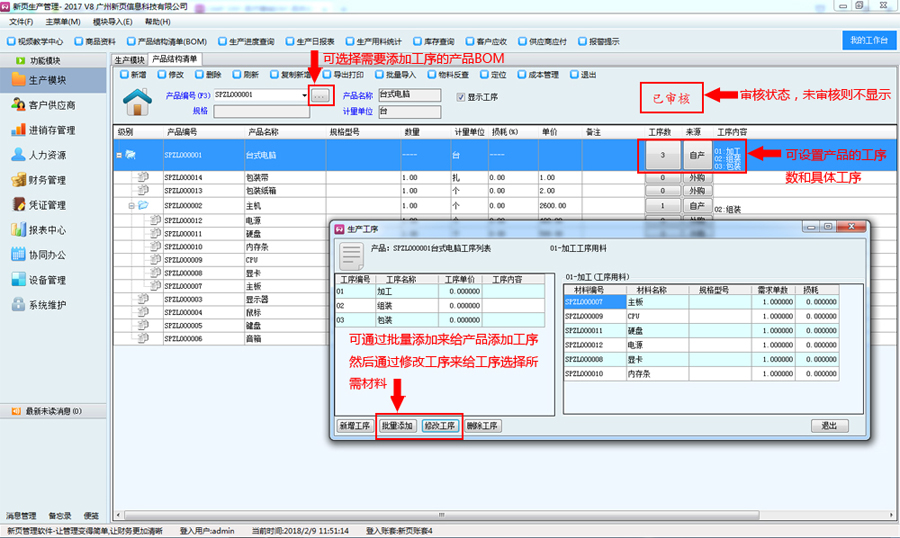Open the 主菜单 menu
This screenshot has width=900, height=538.
pos(63,21)
